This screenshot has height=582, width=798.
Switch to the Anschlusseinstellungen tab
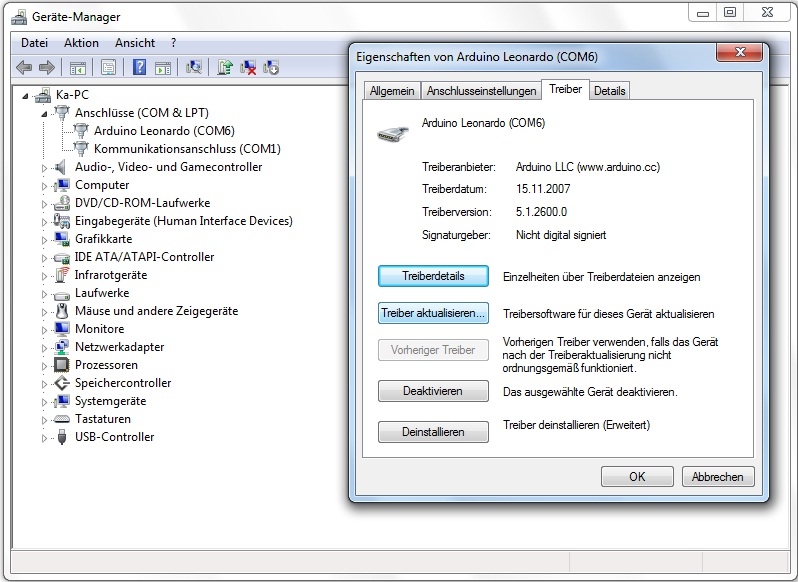coord(481,91)
